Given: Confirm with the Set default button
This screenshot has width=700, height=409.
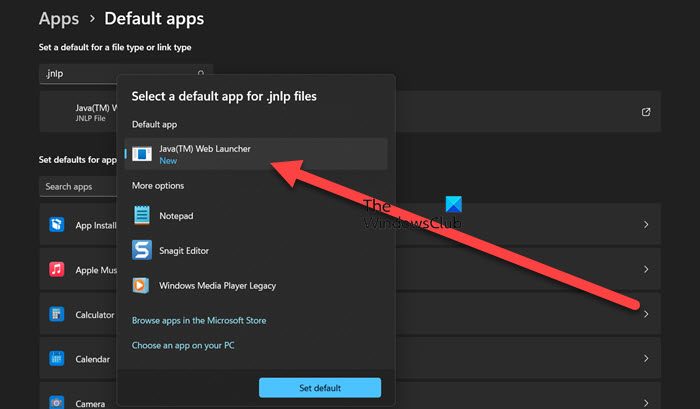Looking at the screenshot, I should coord(320,388).
